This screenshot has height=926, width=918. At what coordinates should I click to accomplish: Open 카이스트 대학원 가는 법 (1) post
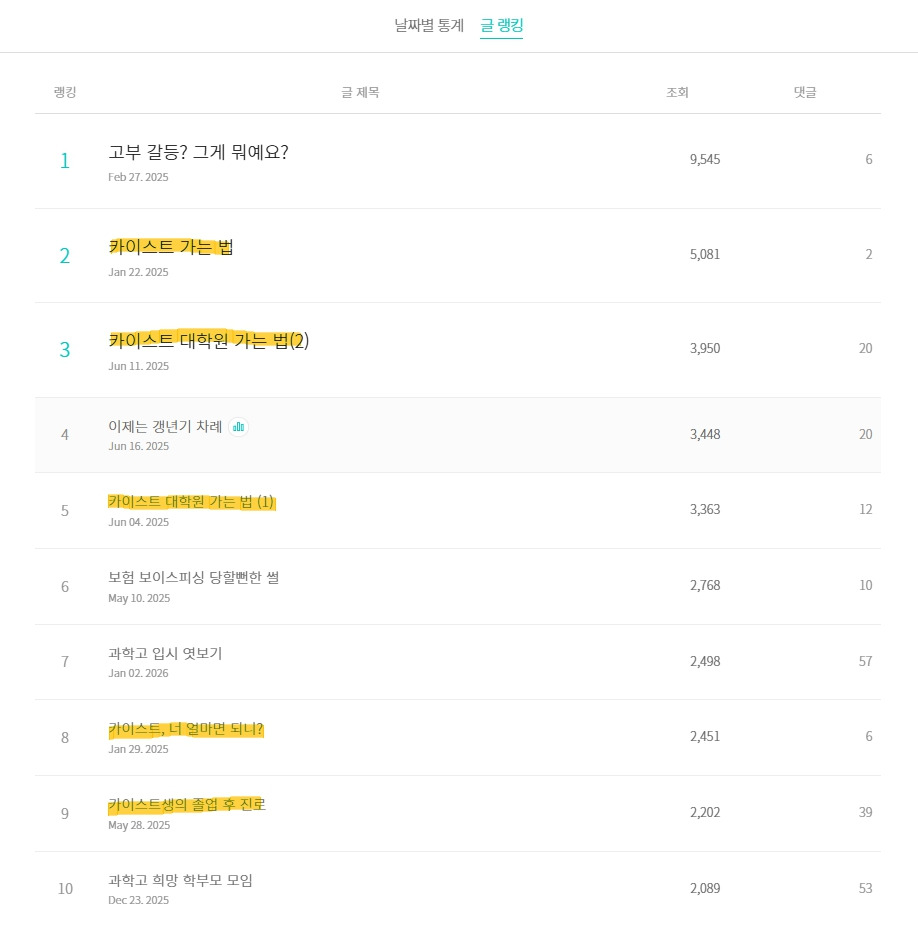[190, 502]
